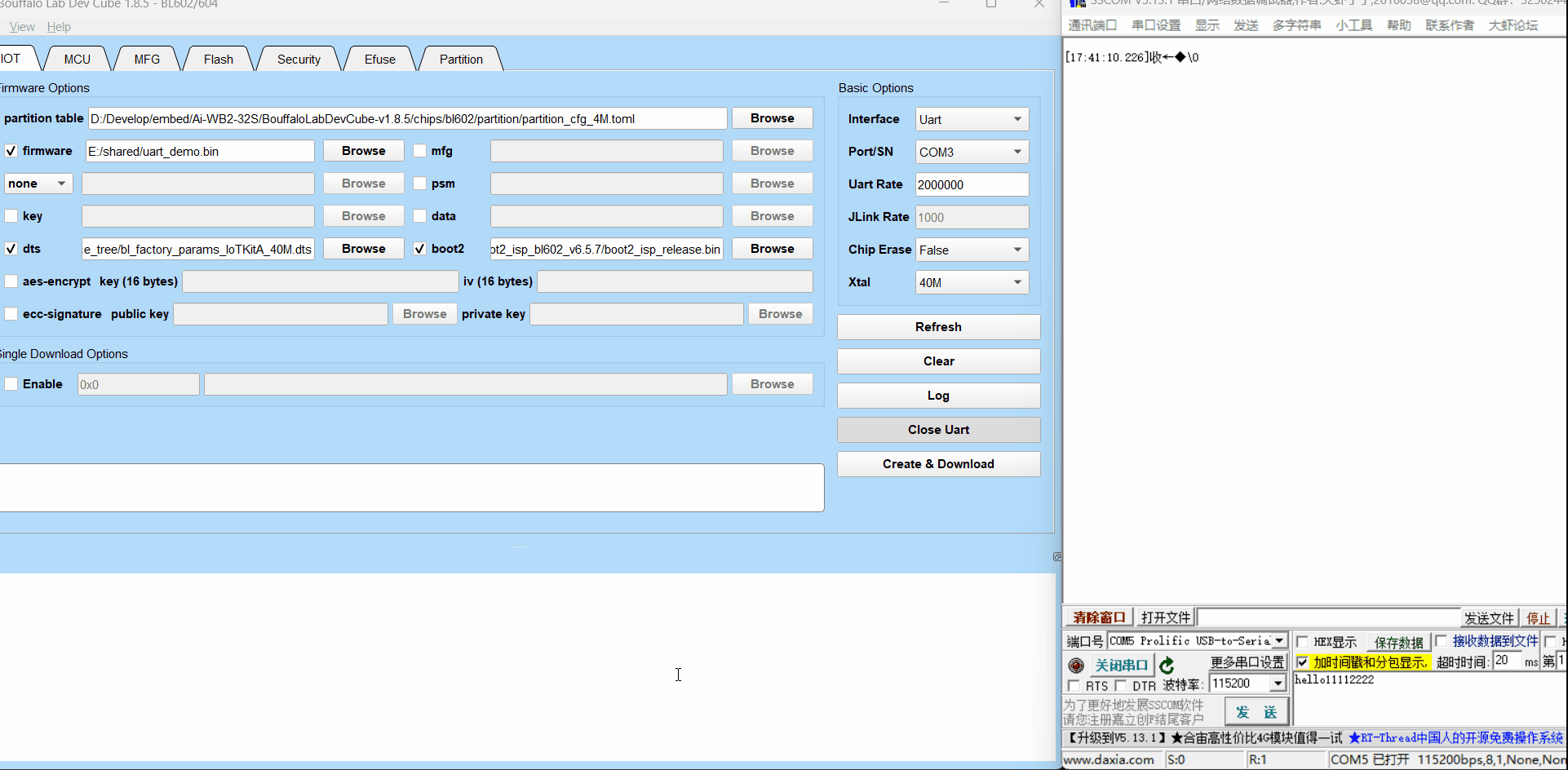Open the Port/SN dropdown showing COM3

point(972,152)
